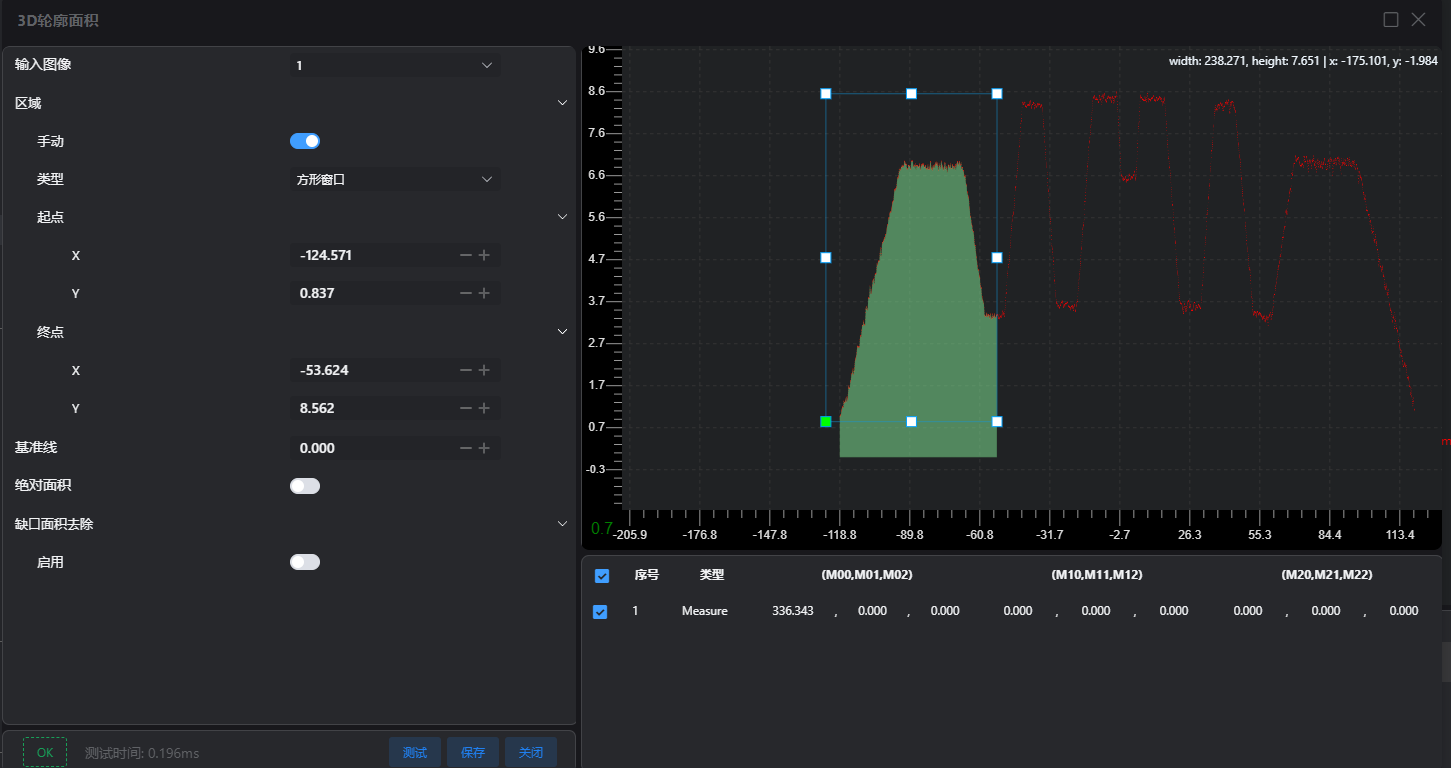Click the 关闭 button

pos(531,752)
